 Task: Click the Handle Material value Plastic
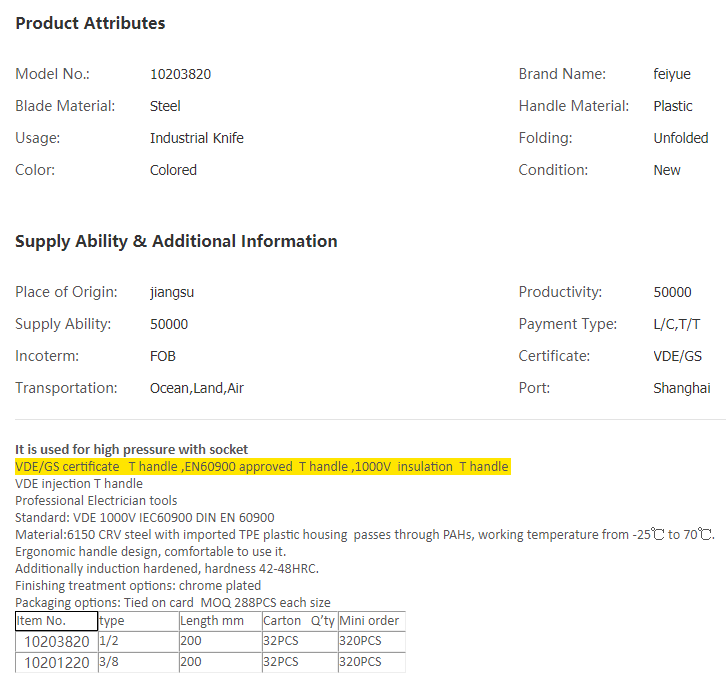tap(673, 106)
